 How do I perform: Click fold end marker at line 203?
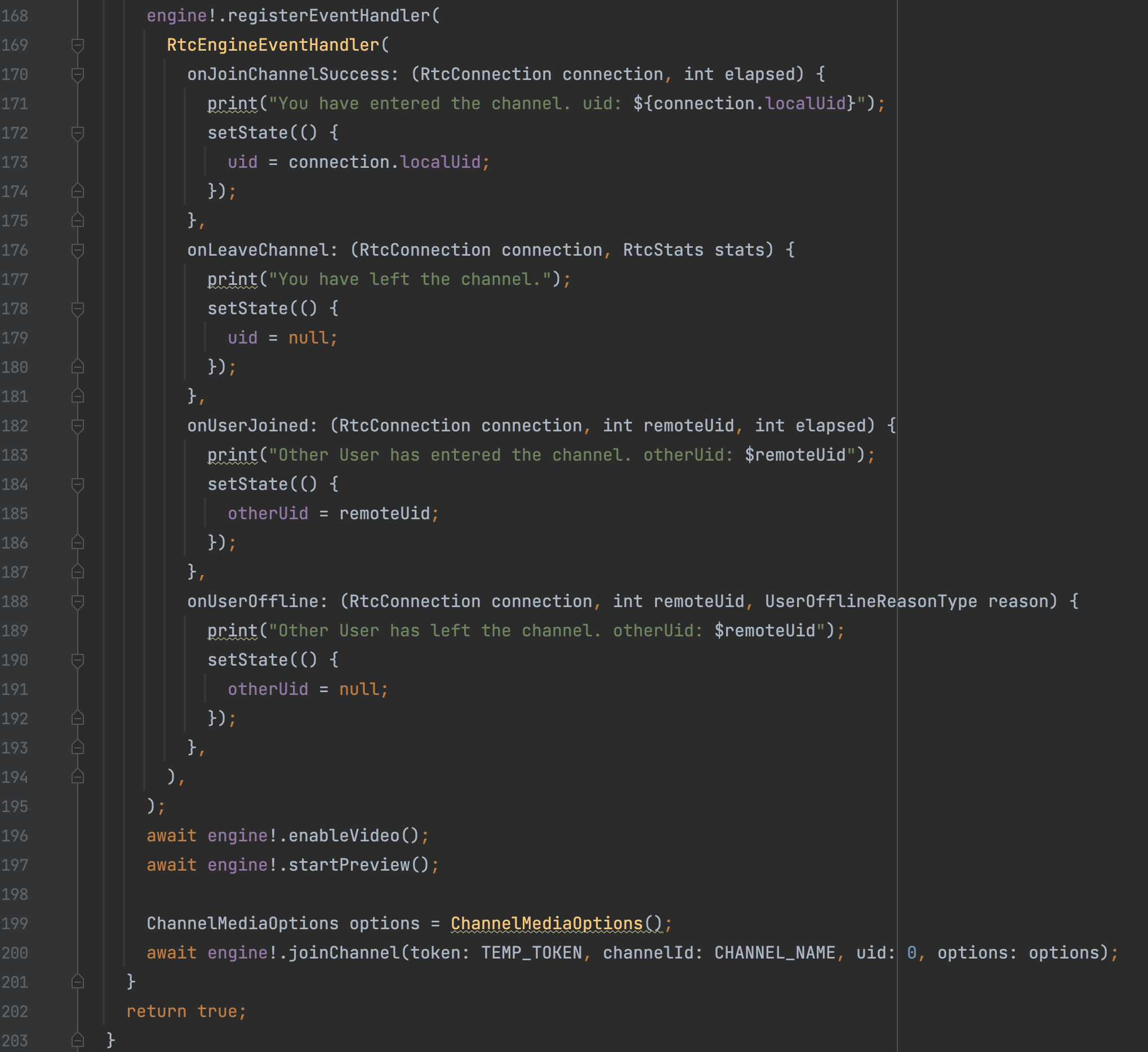pos(78,1041)
